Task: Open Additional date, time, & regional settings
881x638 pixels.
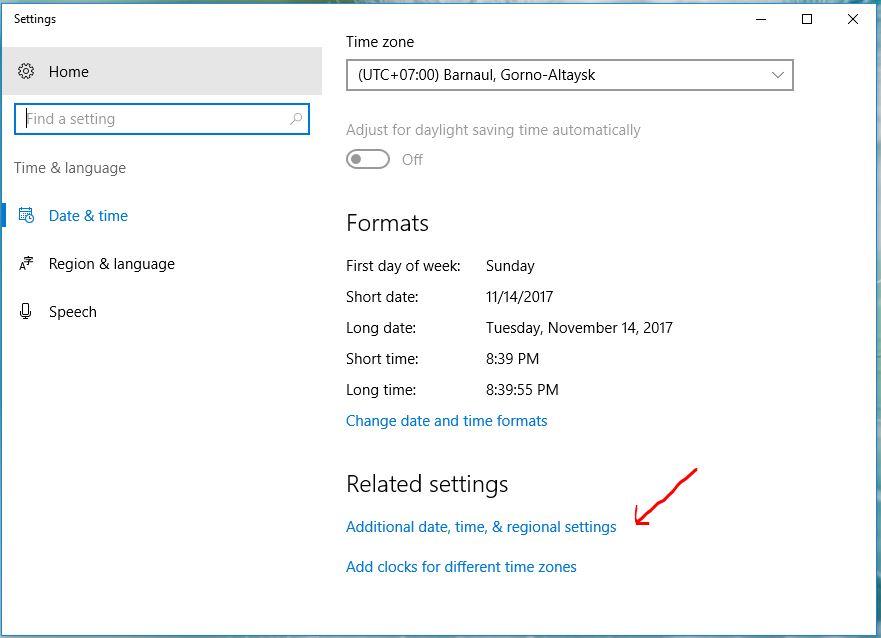Action: point(481,527)
